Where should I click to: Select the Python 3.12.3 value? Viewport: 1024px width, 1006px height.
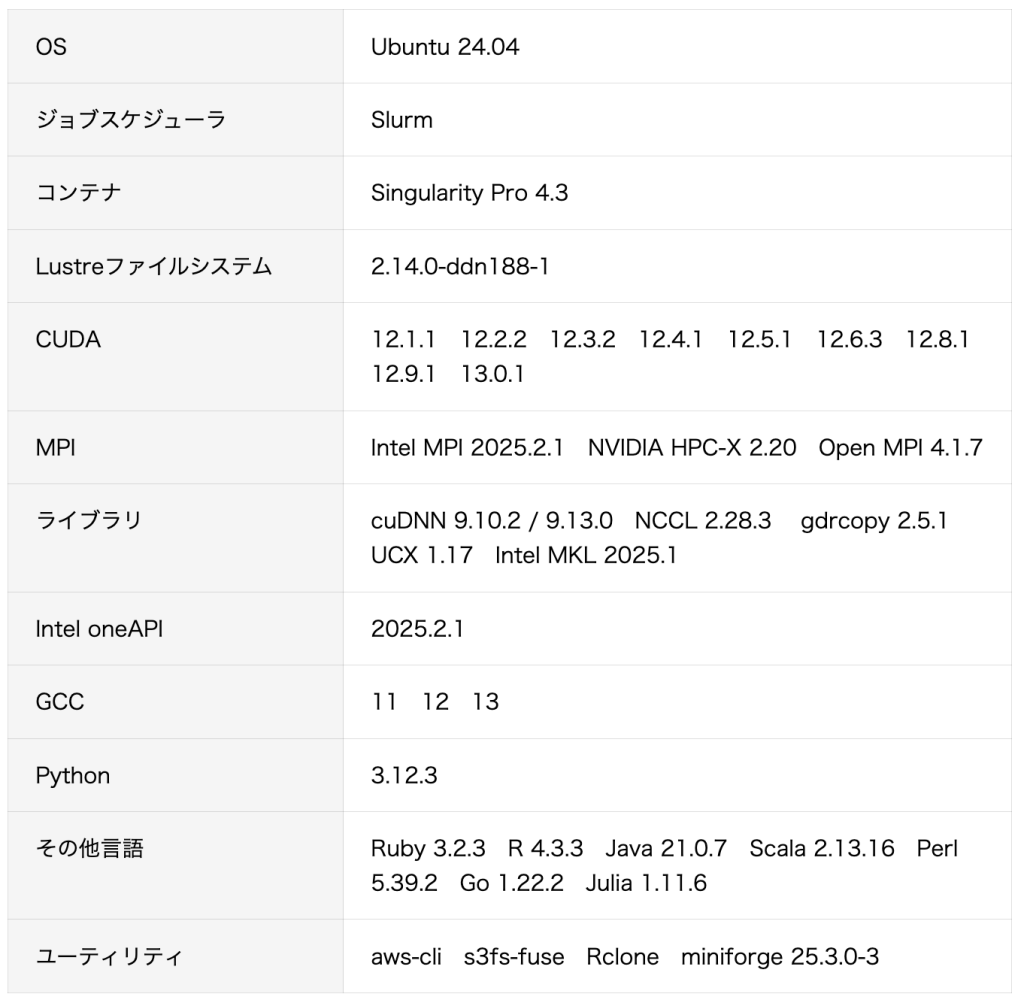coord(404,775)
